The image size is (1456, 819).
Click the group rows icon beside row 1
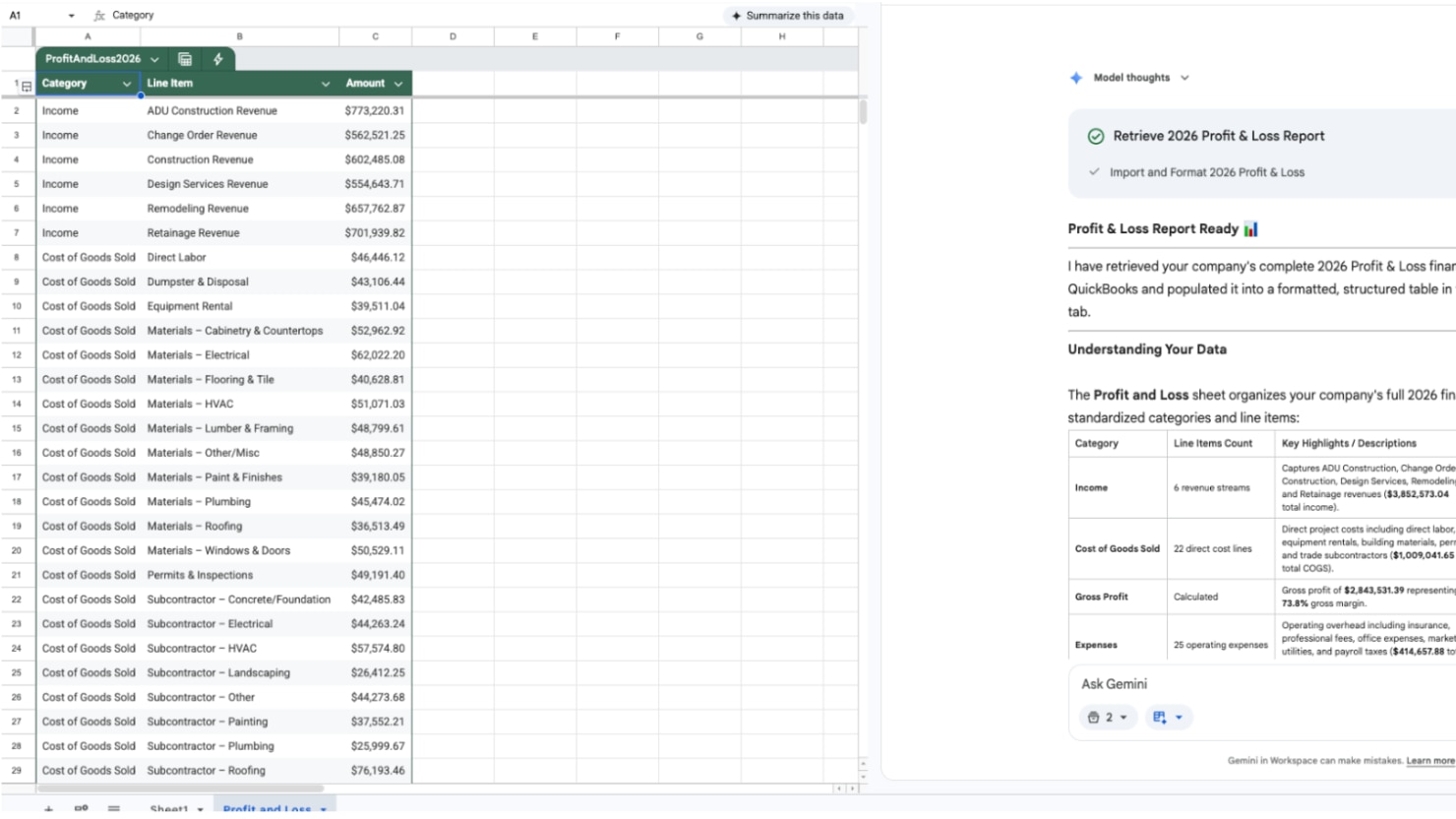(x=27, y=87)
